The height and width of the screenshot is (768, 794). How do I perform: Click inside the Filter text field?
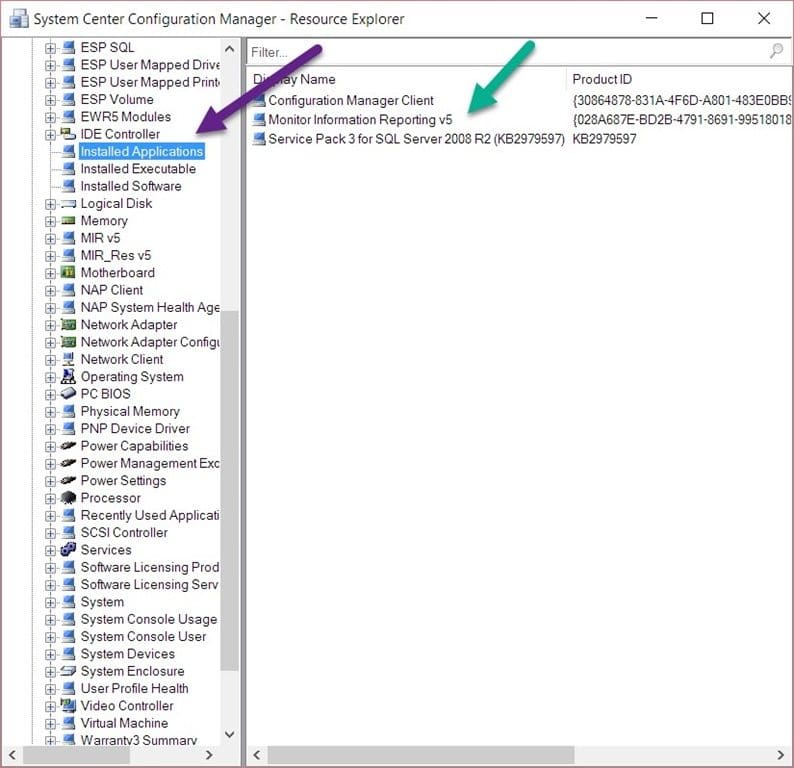coord(506,52)
